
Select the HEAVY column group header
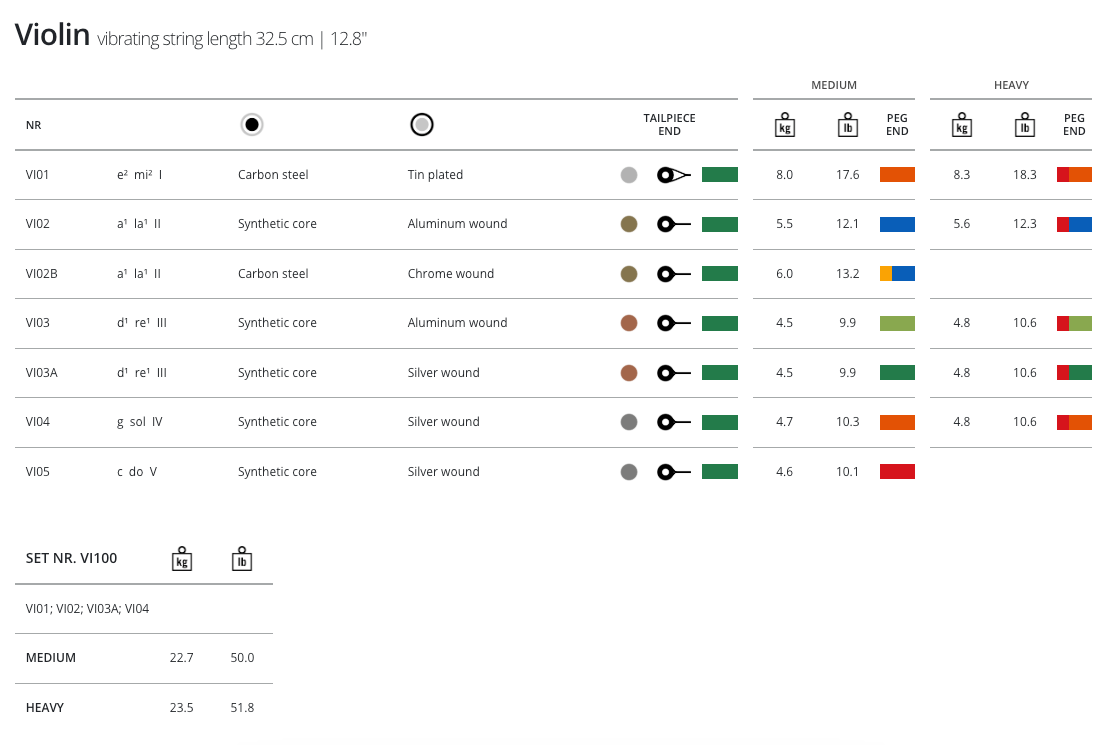tap(1011, 86)
